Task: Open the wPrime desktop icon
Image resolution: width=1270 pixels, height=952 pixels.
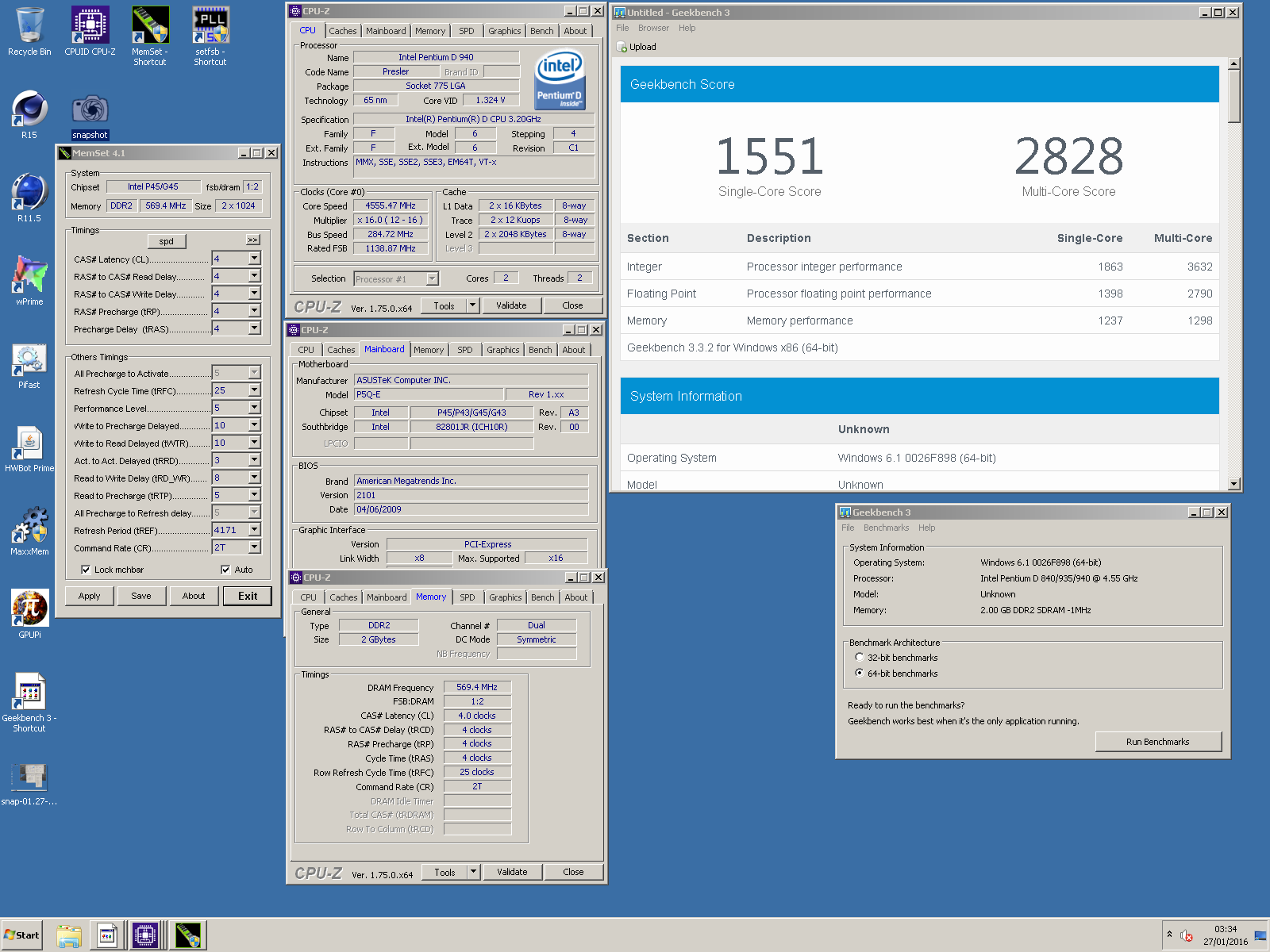Action: 29,282
